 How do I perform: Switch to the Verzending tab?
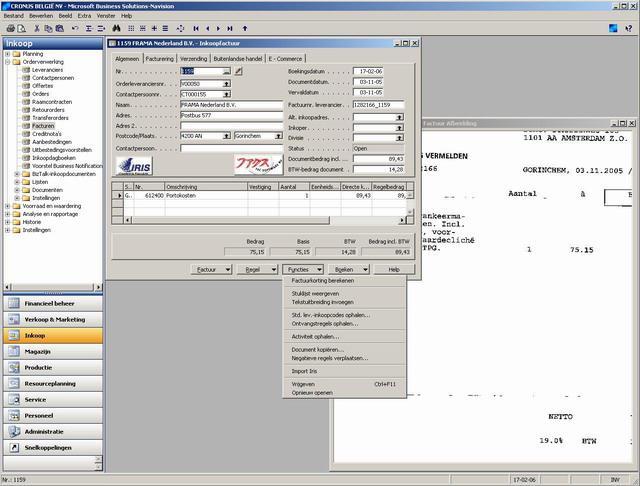[x=193, y=59]
